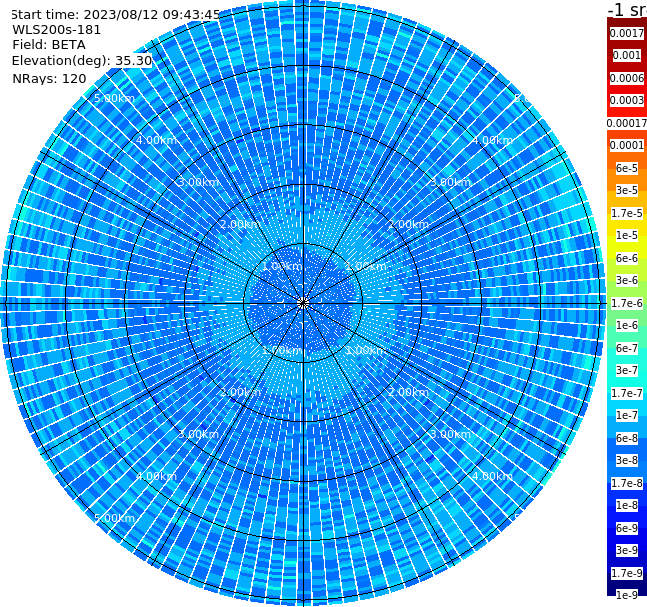Screen dimensions: 647x607
Task: Click the 'Start time: 2023/08/12 09:43:45' header text
Action: (115, 14)
